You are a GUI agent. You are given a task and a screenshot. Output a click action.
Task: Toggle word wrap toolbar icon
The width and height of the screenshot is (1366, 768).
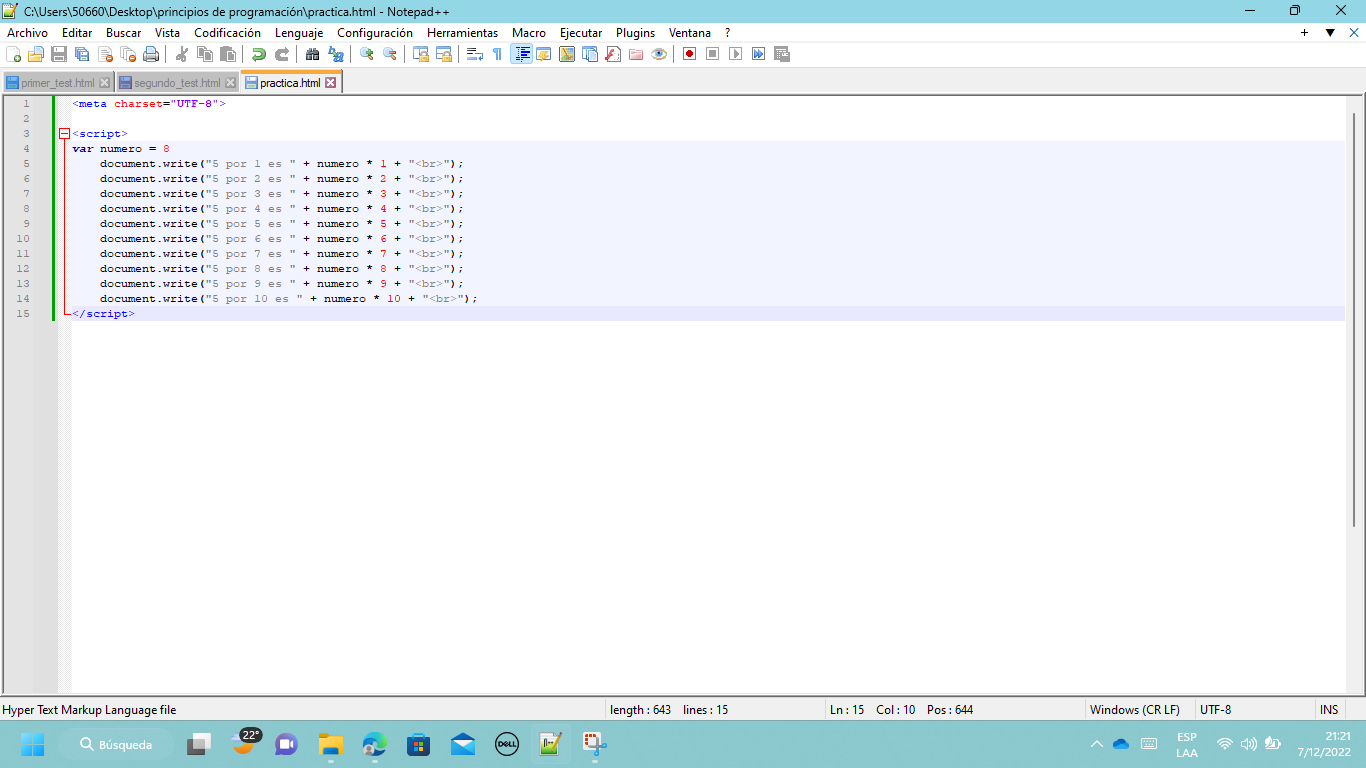coord(475,54)
